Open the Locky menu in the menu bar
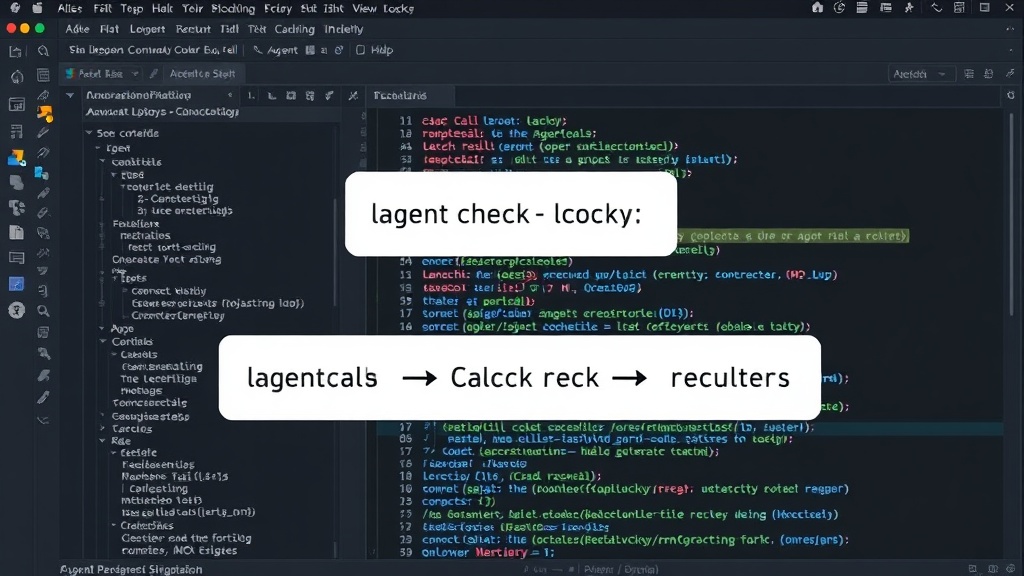This screenshot has width=1024, height=576. (x=398, y=8)
